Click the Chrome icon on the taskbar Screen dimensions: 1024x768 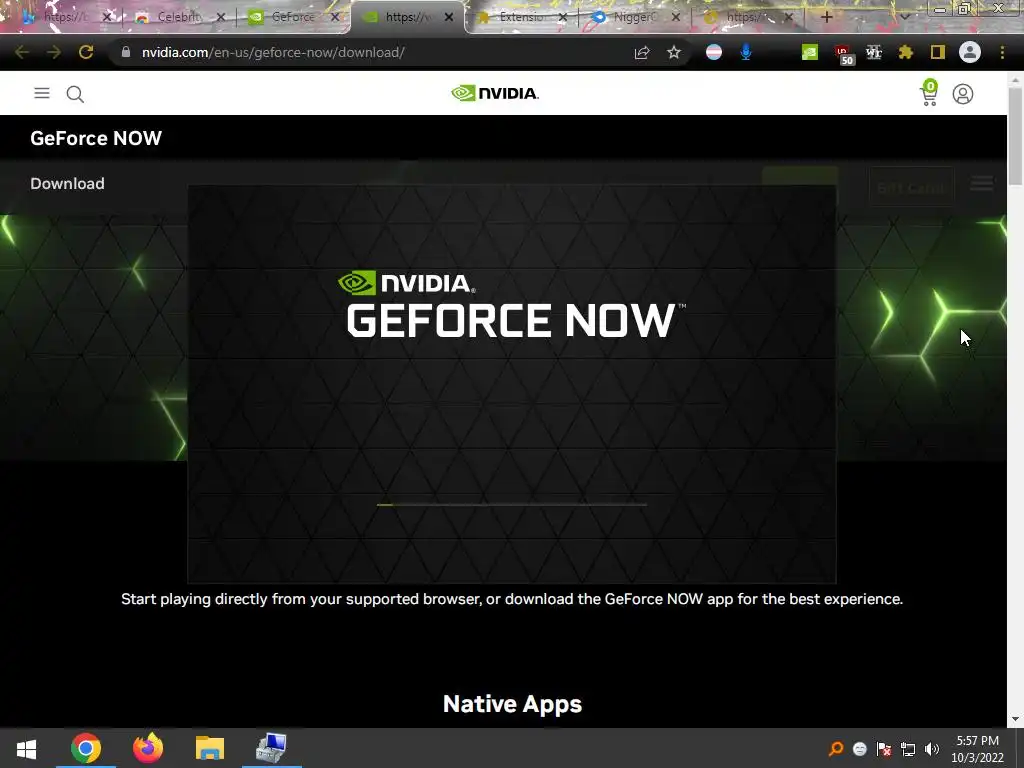point(86,748)
